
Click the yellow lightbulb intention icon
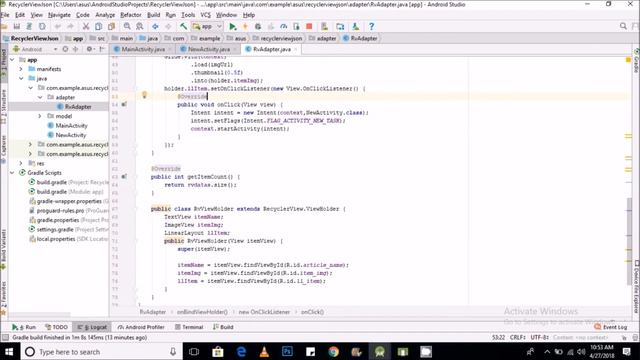pos(144,95)
